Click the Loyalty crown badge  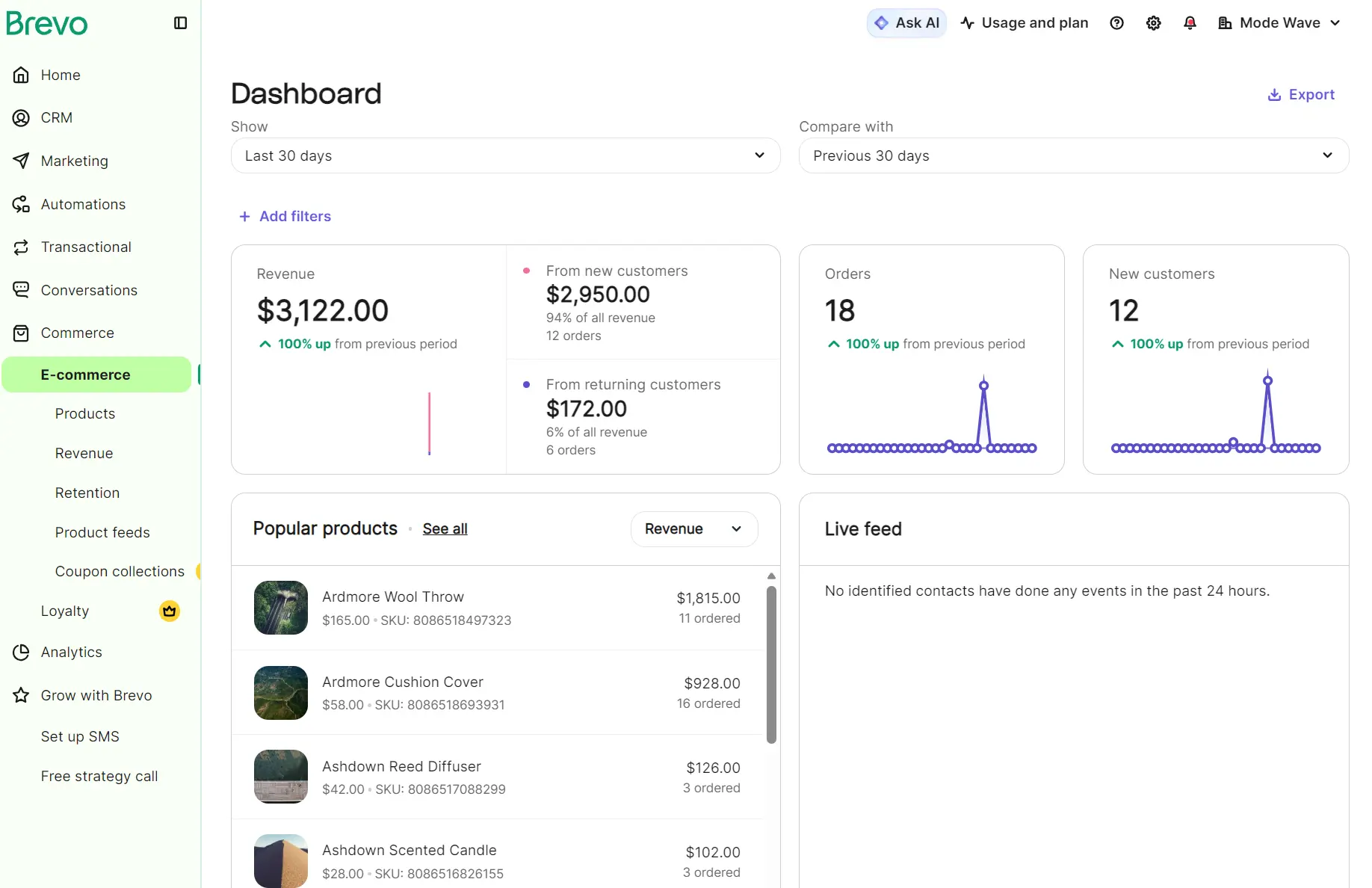click(170, 611)
